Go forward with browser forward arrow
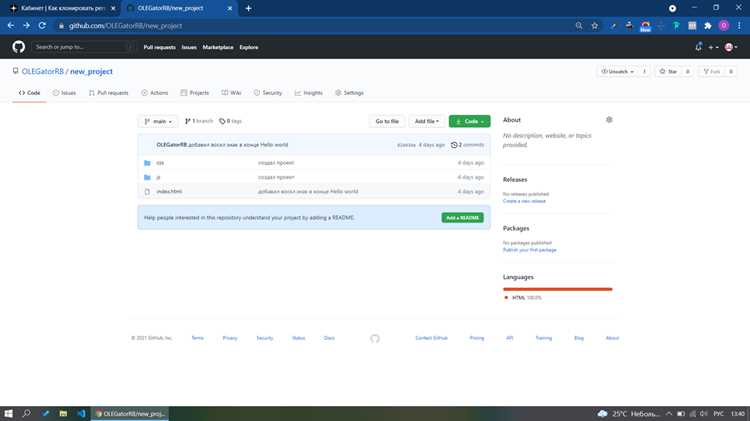 click(26, 25)
